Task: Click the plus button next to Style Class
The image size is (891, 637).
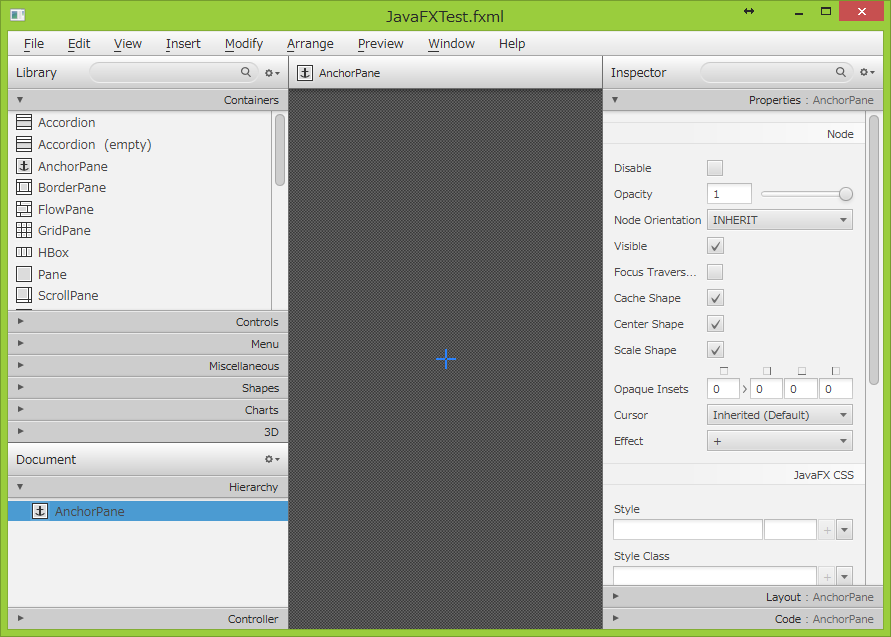Action: coord(827,576)
